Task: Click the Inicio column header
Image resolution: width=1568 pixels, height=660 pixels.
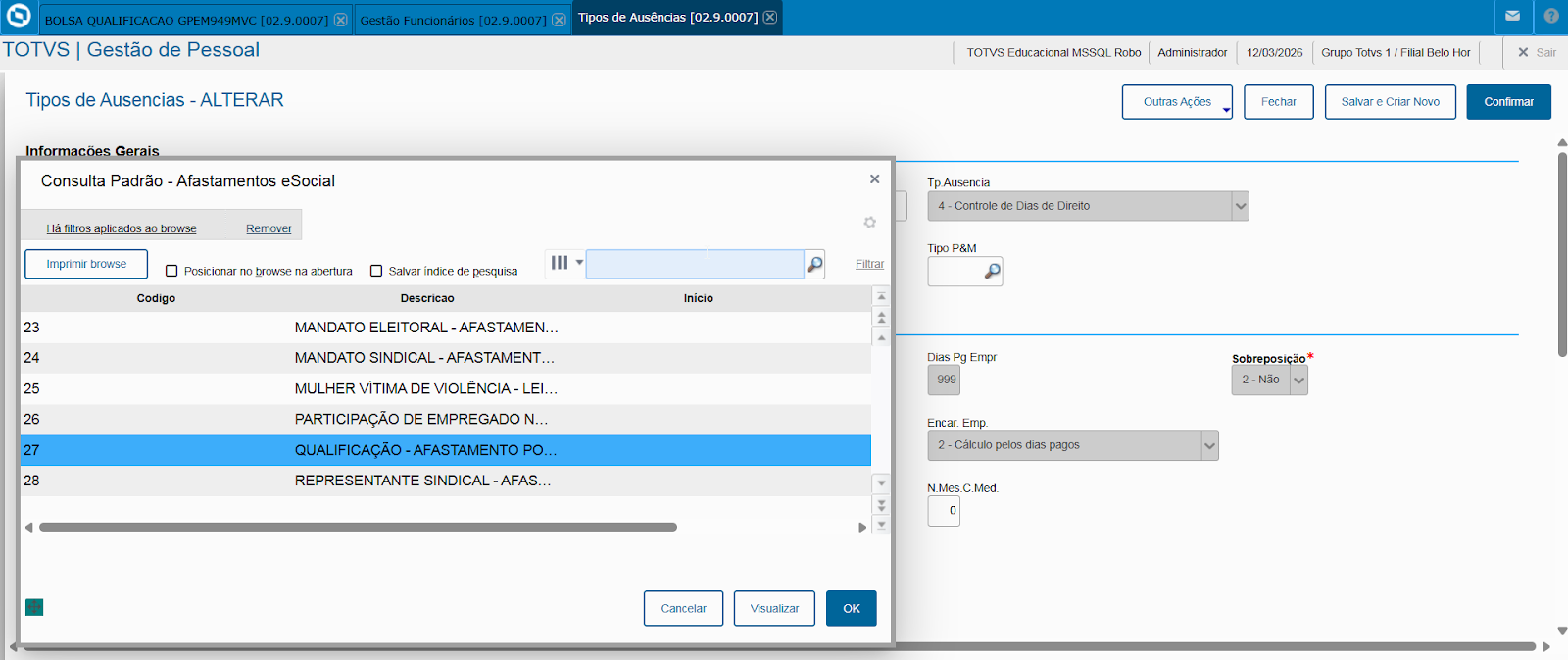Action: pyautogui.click(x=699, y=298)
